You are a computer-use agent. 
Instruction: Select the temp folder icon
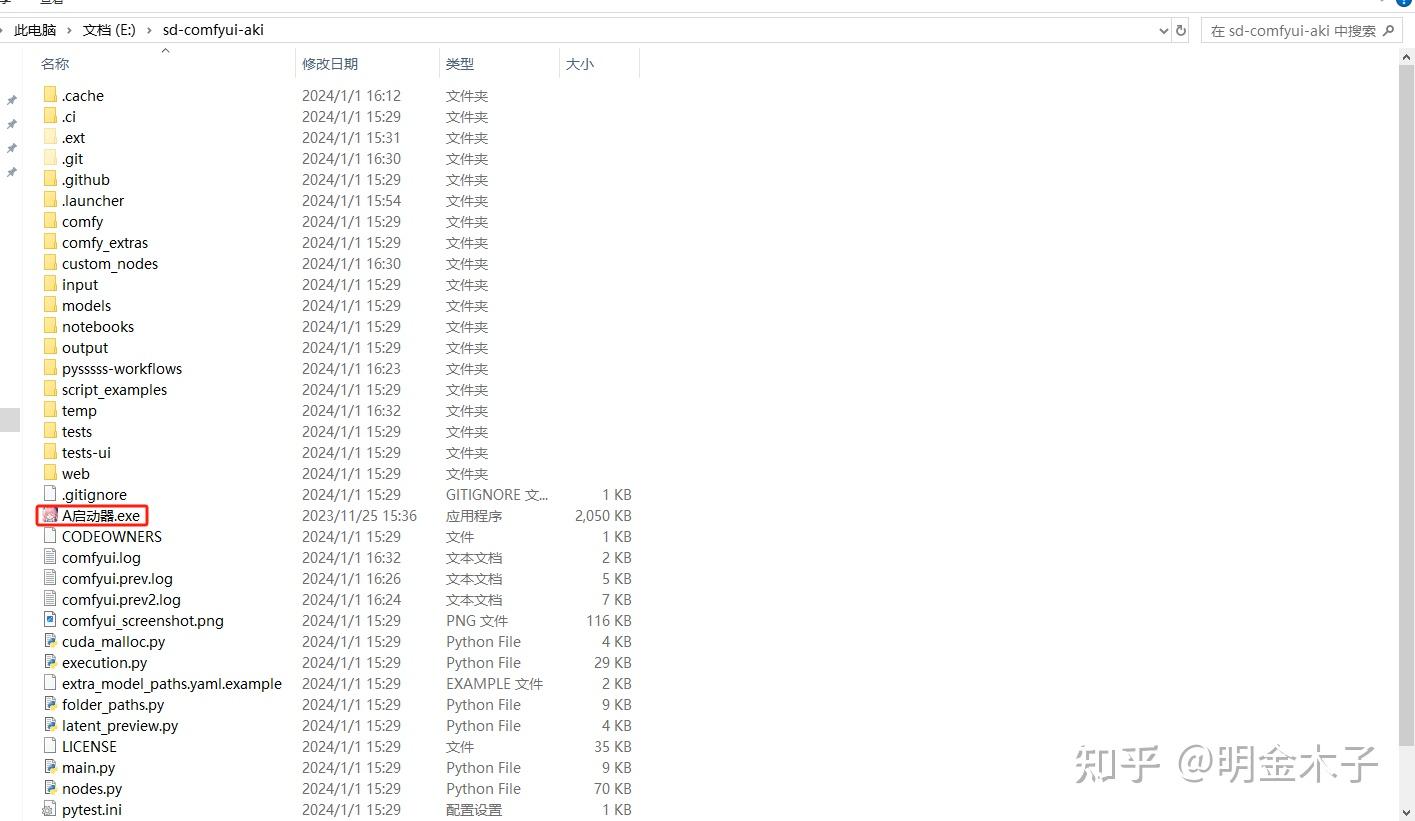50,410
